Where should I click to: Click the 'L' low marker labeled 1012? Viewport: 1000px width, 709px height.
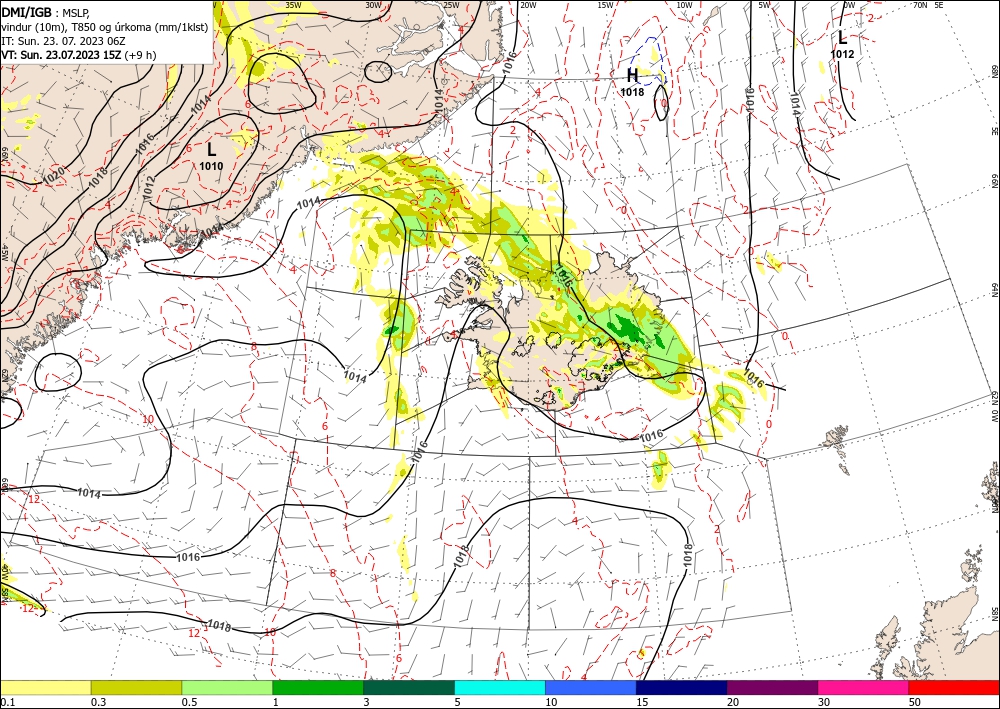point(842,38)
